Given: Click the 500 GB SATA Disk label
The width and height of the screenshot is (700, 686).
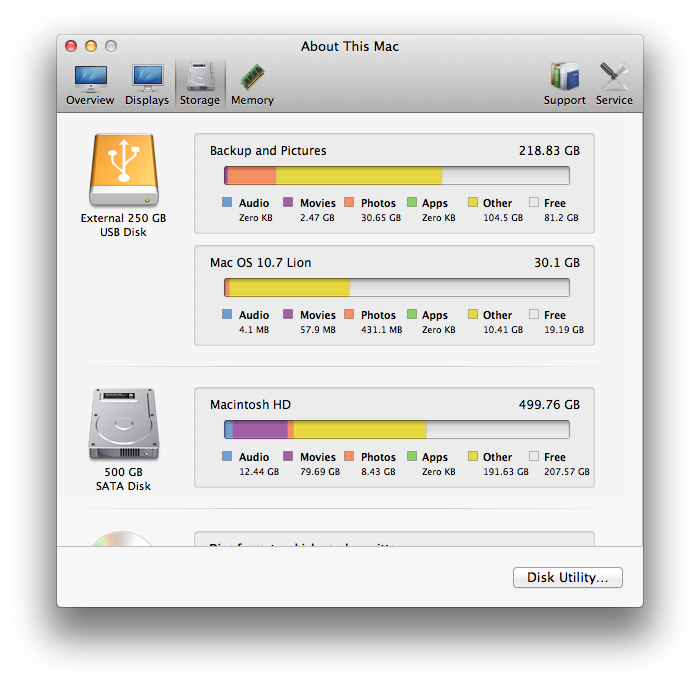Looking at the screenshot, I should 124,479.
